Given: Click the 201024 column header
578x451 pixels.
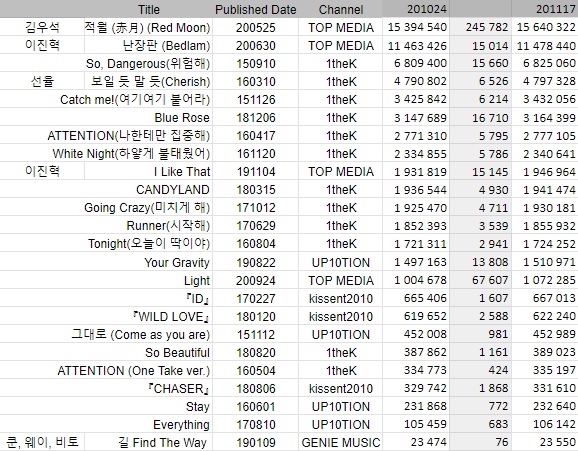Looking at the screenshot, I should click(416, 9).
